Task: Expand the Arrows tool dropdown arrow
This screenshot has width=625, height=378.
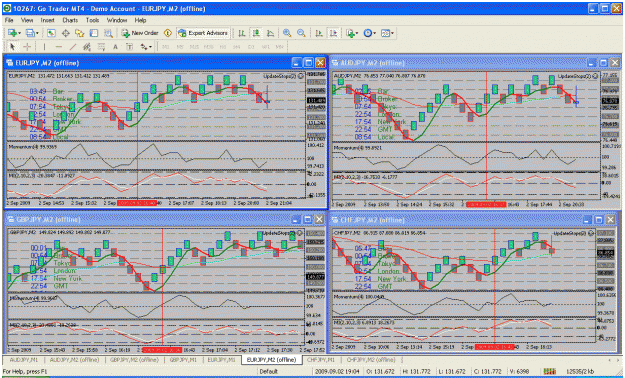Action: click(x=150, y=47)
